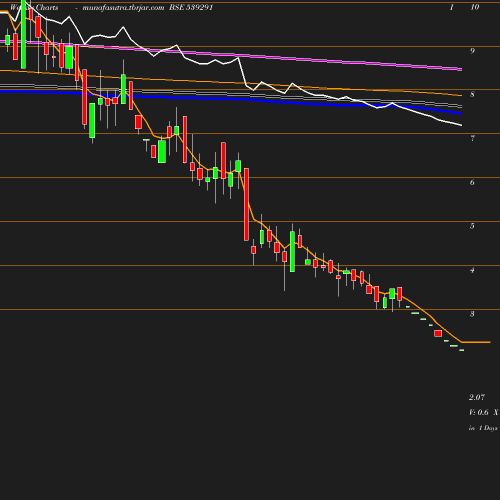Screen dimensions: 500x500
Task: Click the price axis label "9"
Action: click(472, 51)
